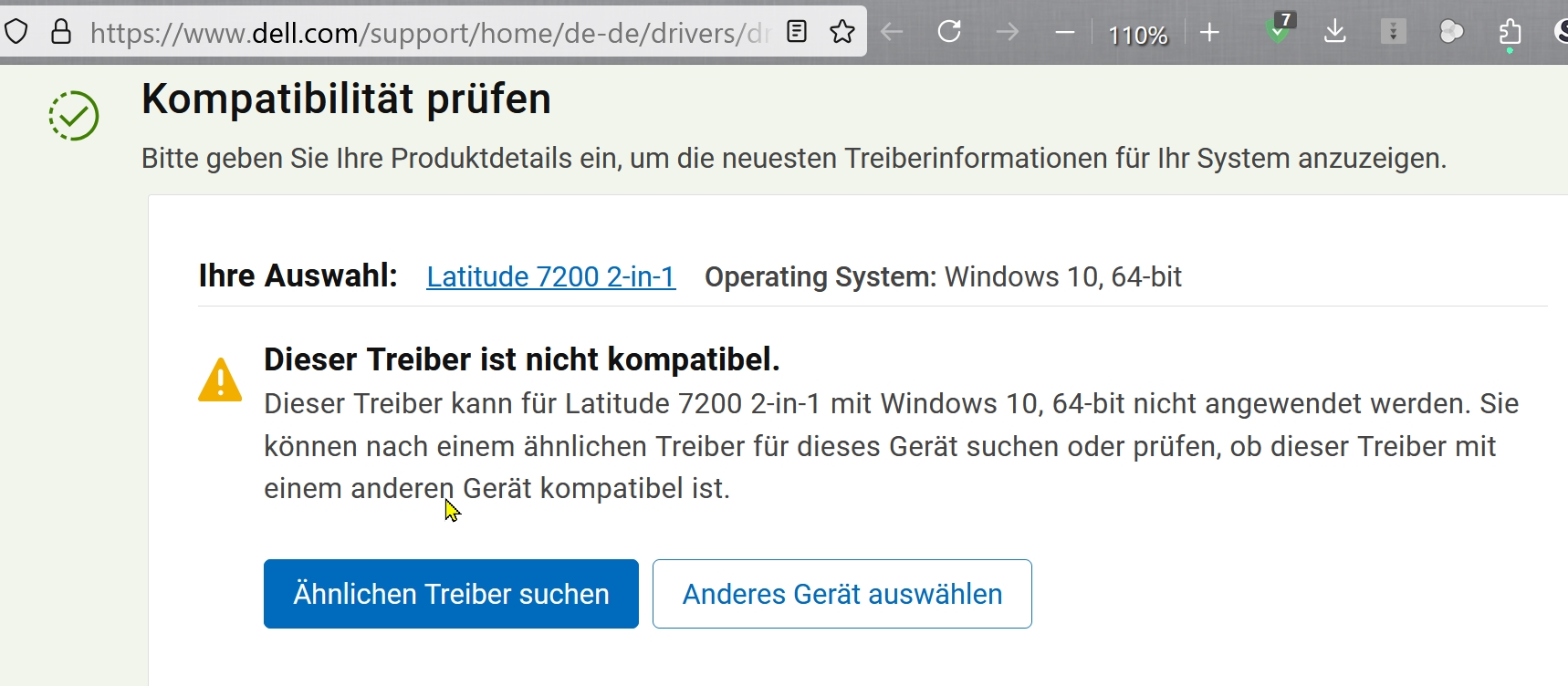Toggle reader view icon in address bar
The image size is (1568, 686).
pos(797,32)
